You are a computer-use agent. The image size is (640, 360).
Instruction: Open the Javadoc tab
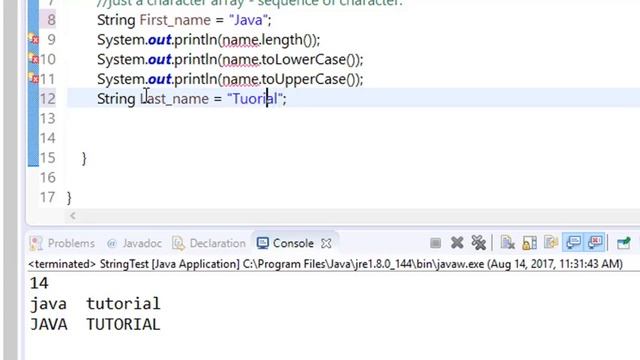point(134,243)
